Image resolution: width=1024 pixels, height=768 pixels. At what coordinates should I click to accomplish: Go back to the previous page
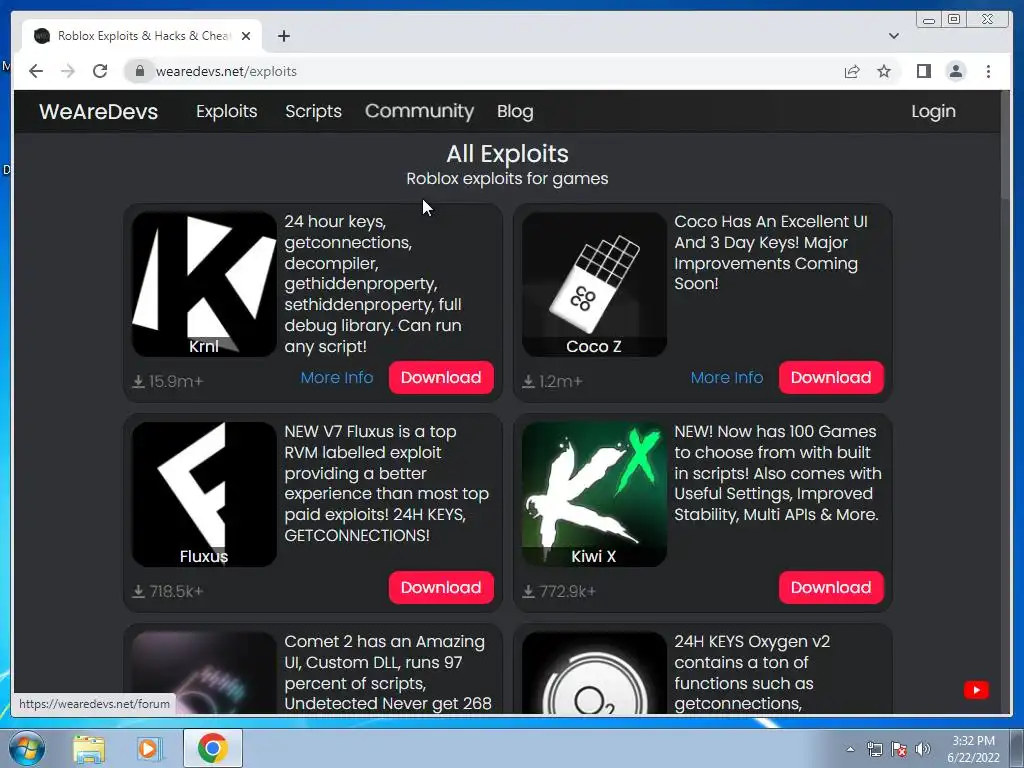36,71
